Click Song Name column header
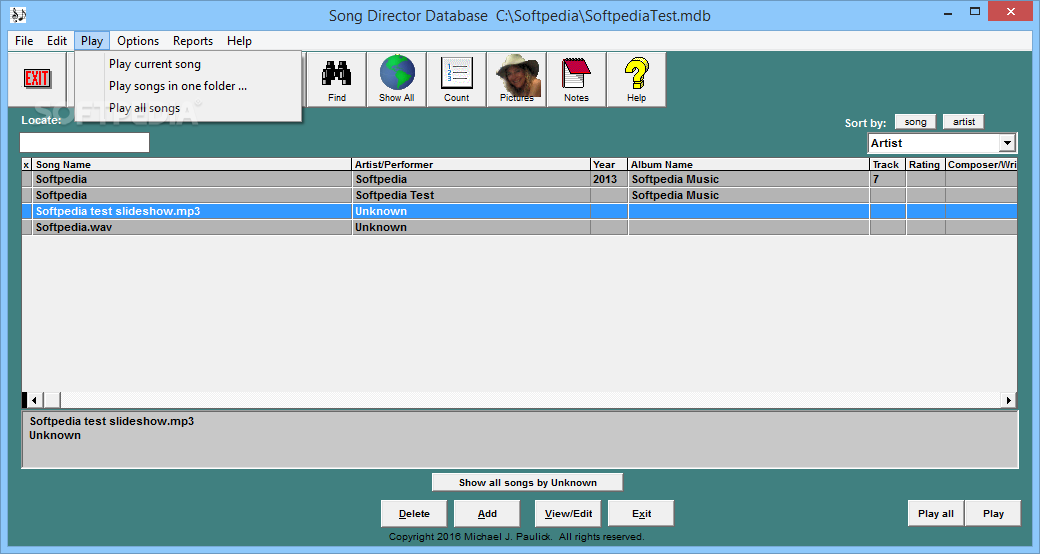 click(192, 165)
